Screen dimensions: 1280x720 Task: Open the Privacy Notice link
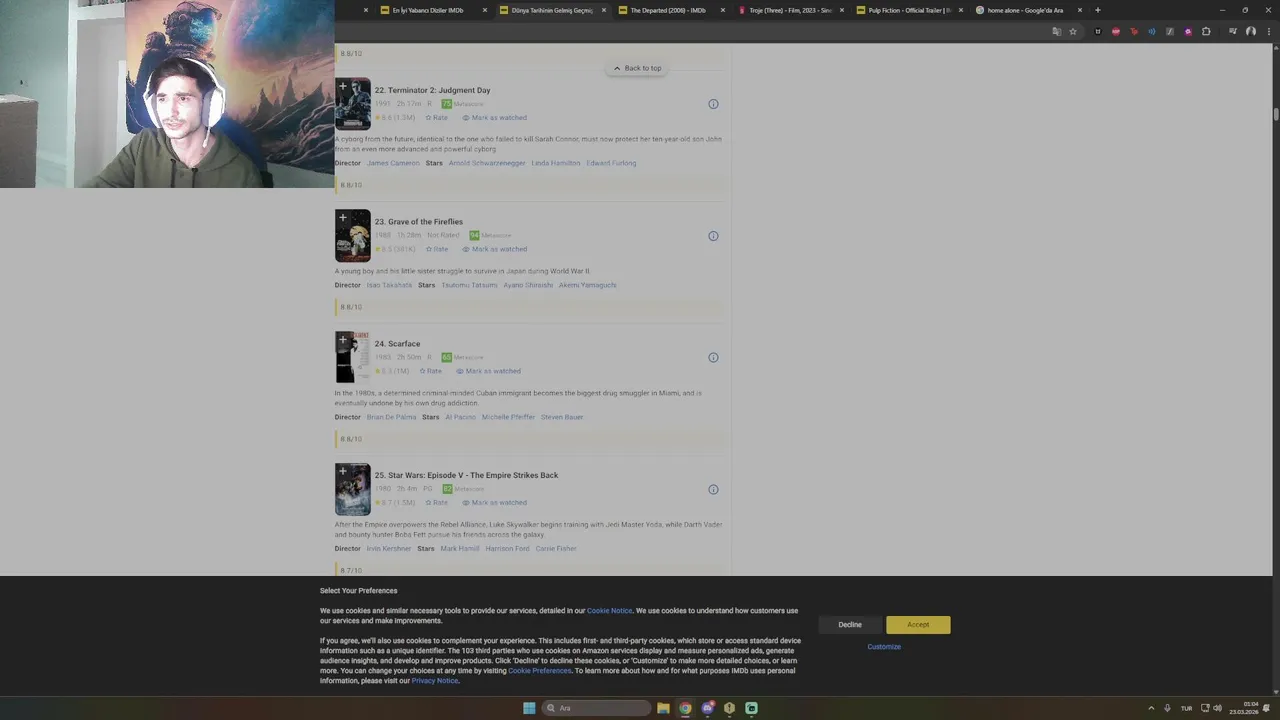point(435,681)
